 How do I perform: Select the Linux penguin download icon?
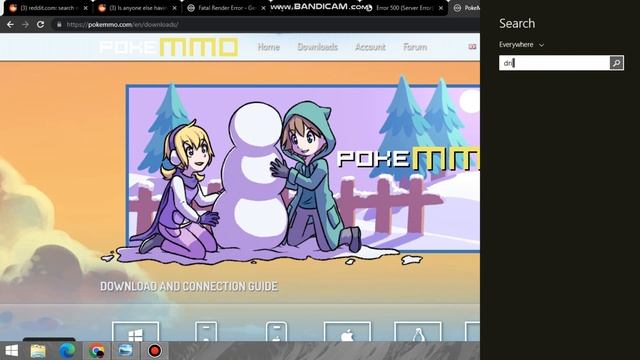(418, 331)
